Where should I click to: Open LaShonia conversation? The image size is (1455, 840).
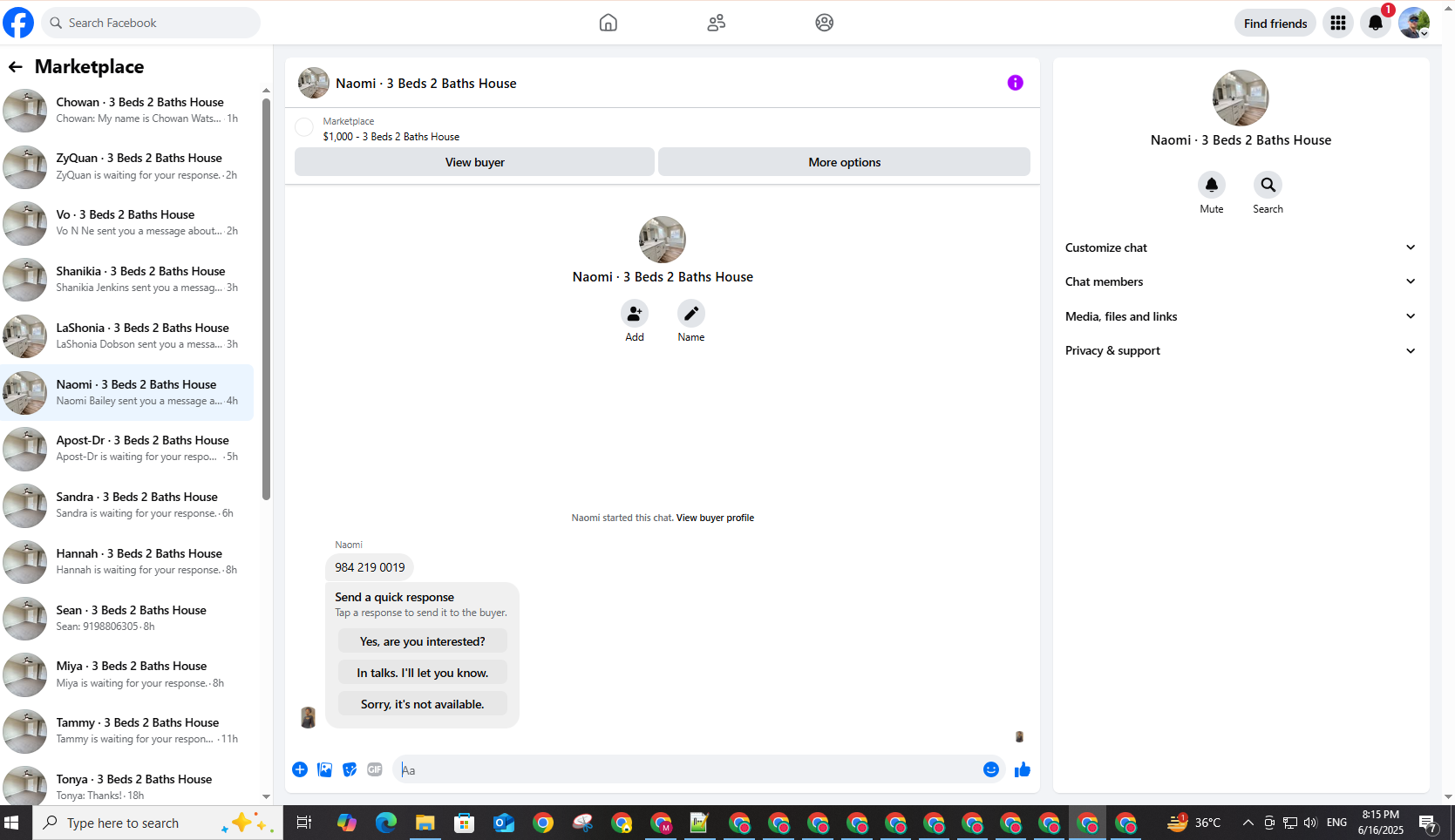coord(128,336)
